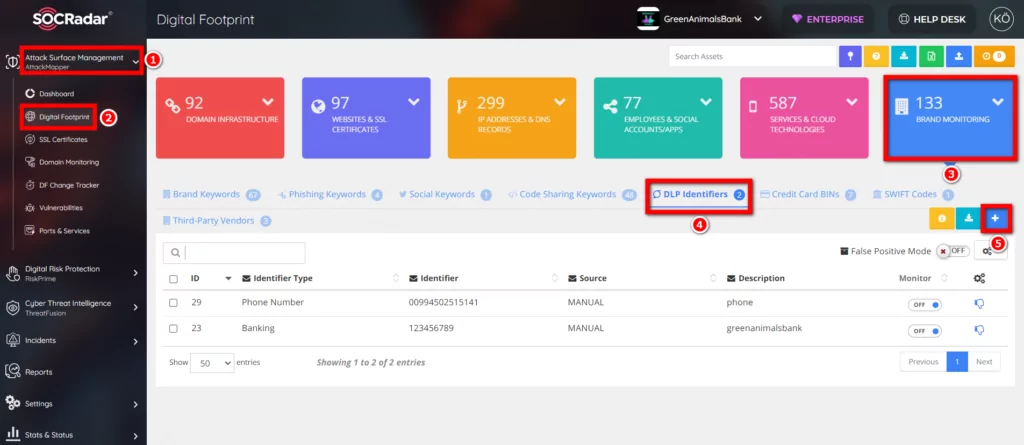1024x445 pixels.
Task: Click the Search Assets input field
Action: 753,56
